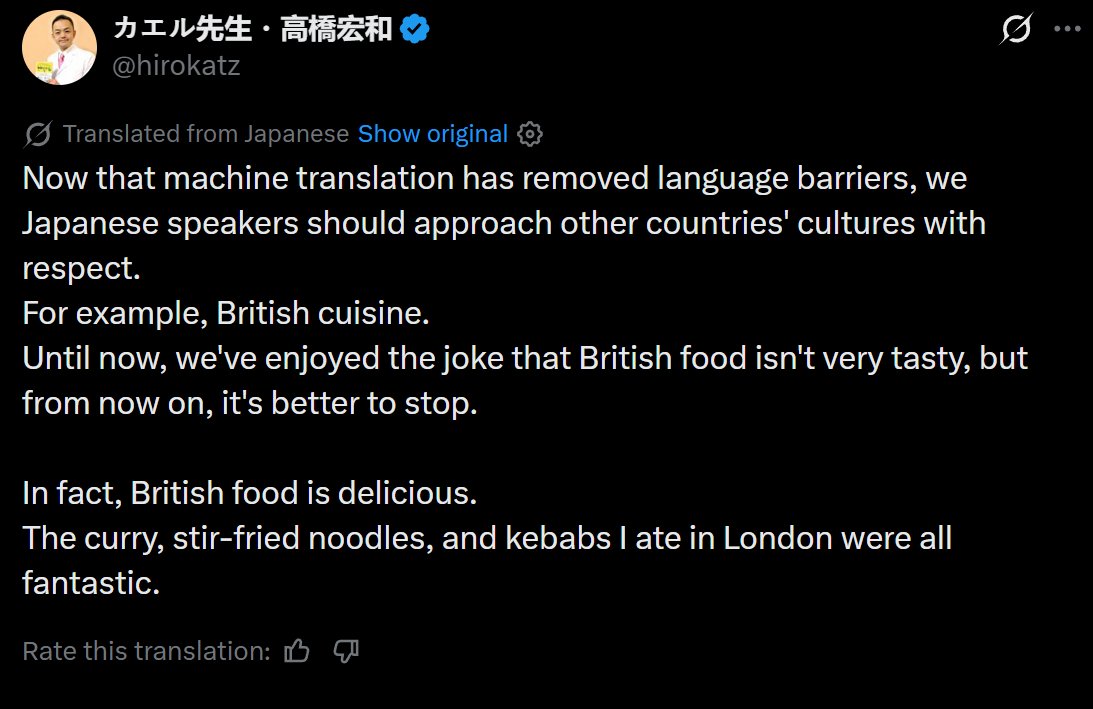Click the "Translated from Japanese" label

tap(205, 134)
